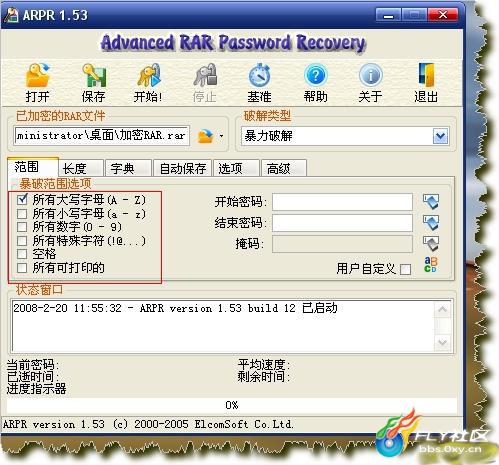This screenshot has width=499, height=465.
Task: Switch to the 字典 tab
Action: coord(128,168)
